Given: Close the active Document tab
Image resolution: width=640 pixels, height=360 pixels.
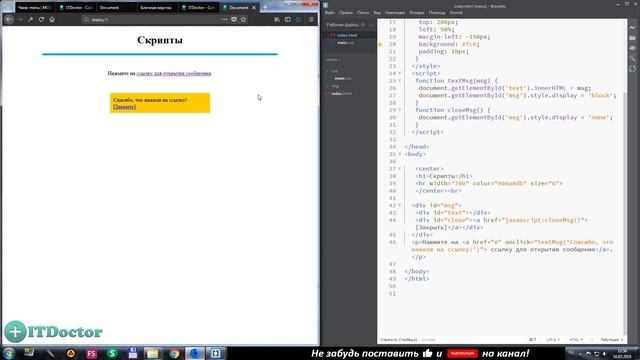Looking at the screenshot, I should [254, 7].
